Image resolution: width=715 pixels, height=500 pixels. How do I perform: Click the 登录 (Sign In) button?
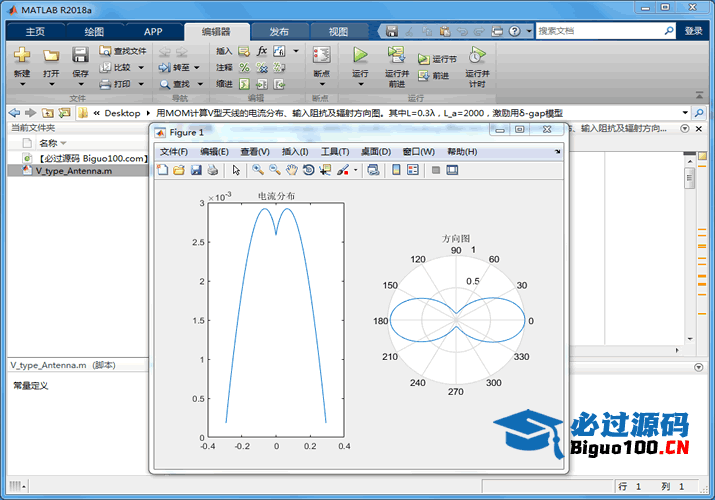[694, 31]
